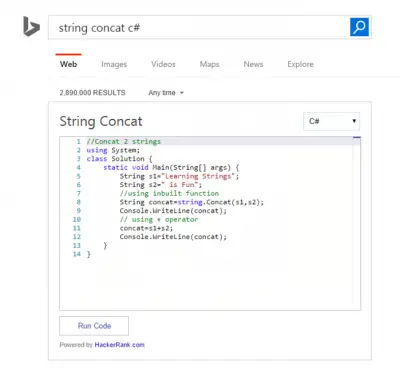The image size is (400, 381).
Task: Go to the News tab
Action: (x=253, y=64)
